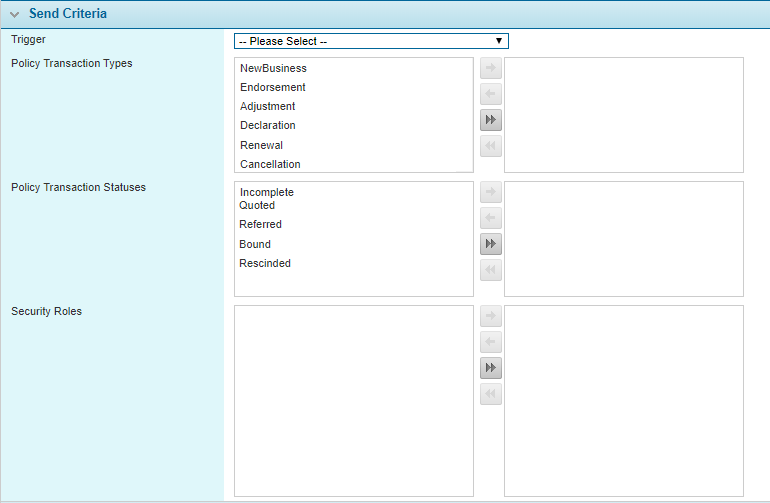The width and height of the screenshot is (770, 503).
Task: Select the Endorsement transaction type
Action: click(x=272, y=88)
